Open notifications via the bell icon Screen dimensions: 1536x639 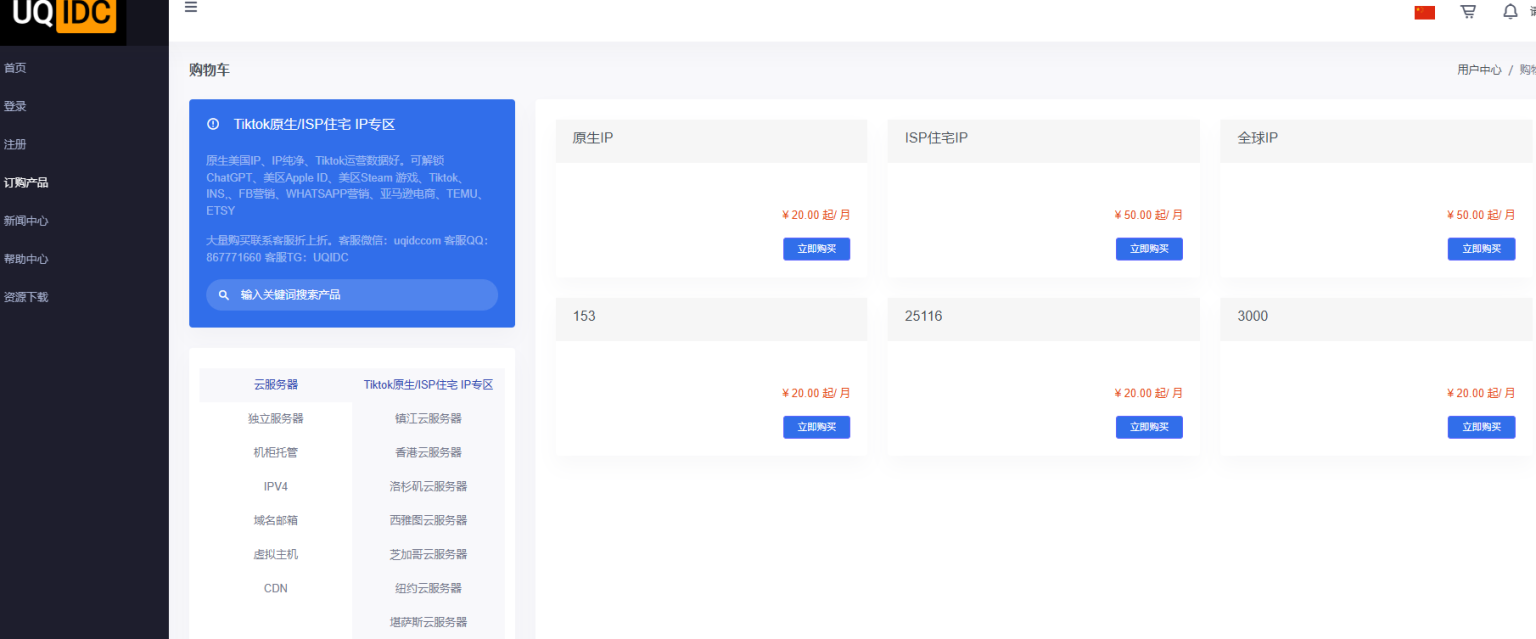(x=1510, y=11)
